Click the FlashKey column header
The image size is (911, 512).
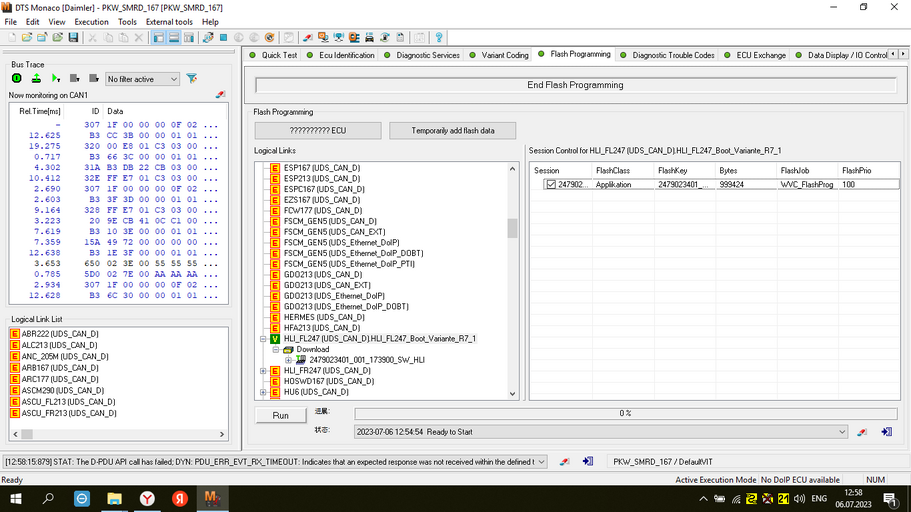click(685, 170)
